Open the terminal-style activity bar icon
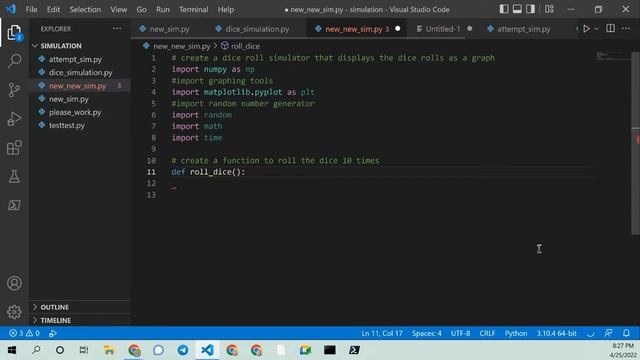The width and height of the screenshot is (640, 360). pos(14,205)
